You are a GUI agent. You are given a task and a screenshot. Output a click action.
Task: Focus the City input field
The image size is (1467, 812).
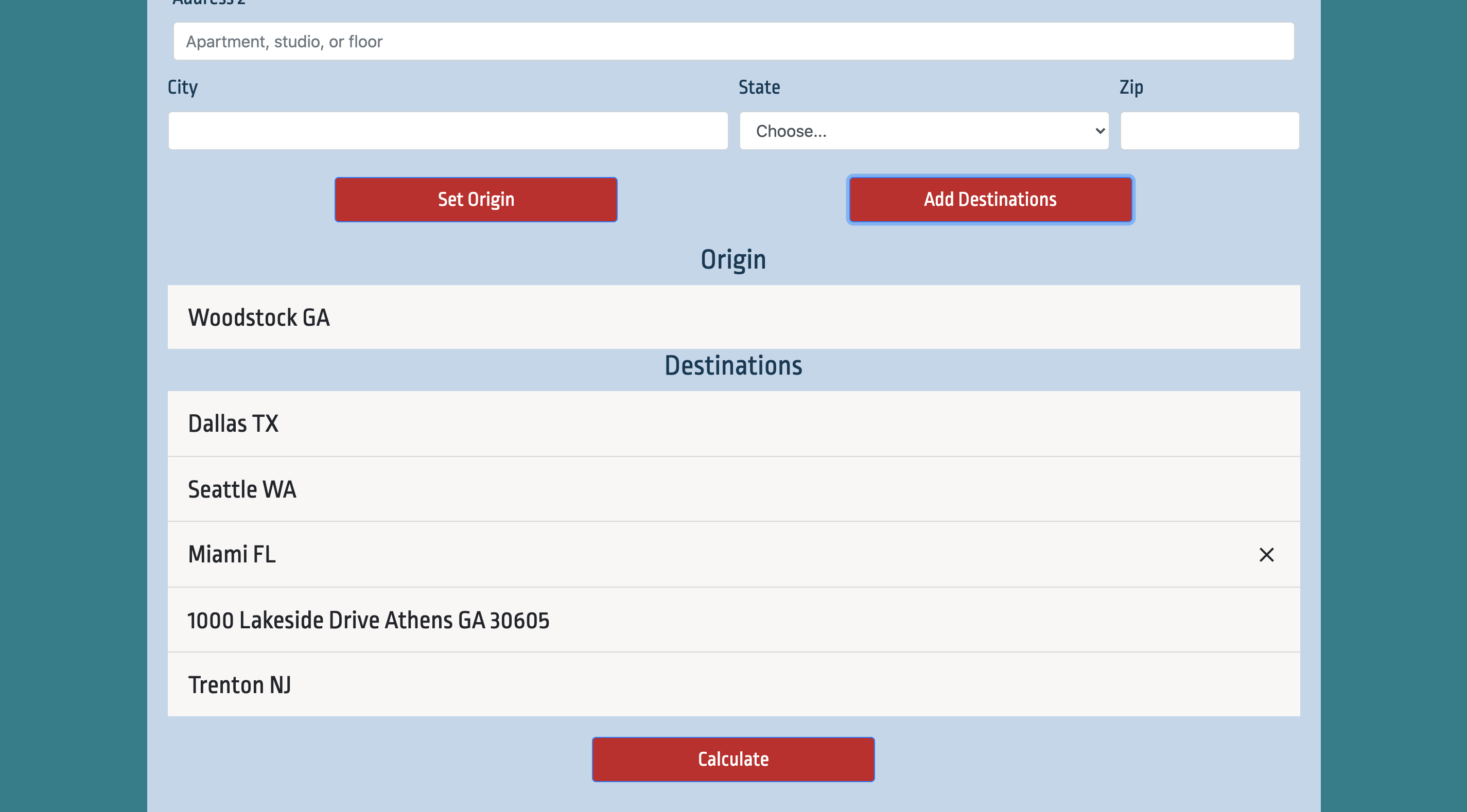[448, 131]
